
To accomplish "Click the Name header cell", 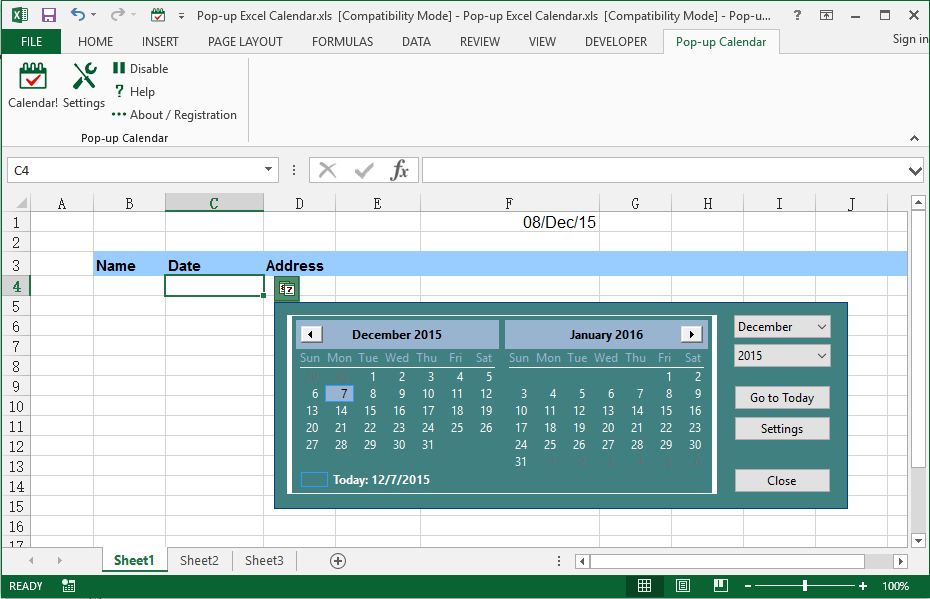I will (129, 265).
